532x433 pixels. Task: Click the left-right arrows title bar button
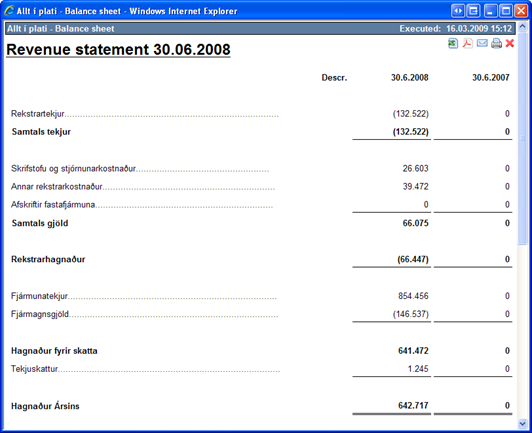tap(458, 11)
